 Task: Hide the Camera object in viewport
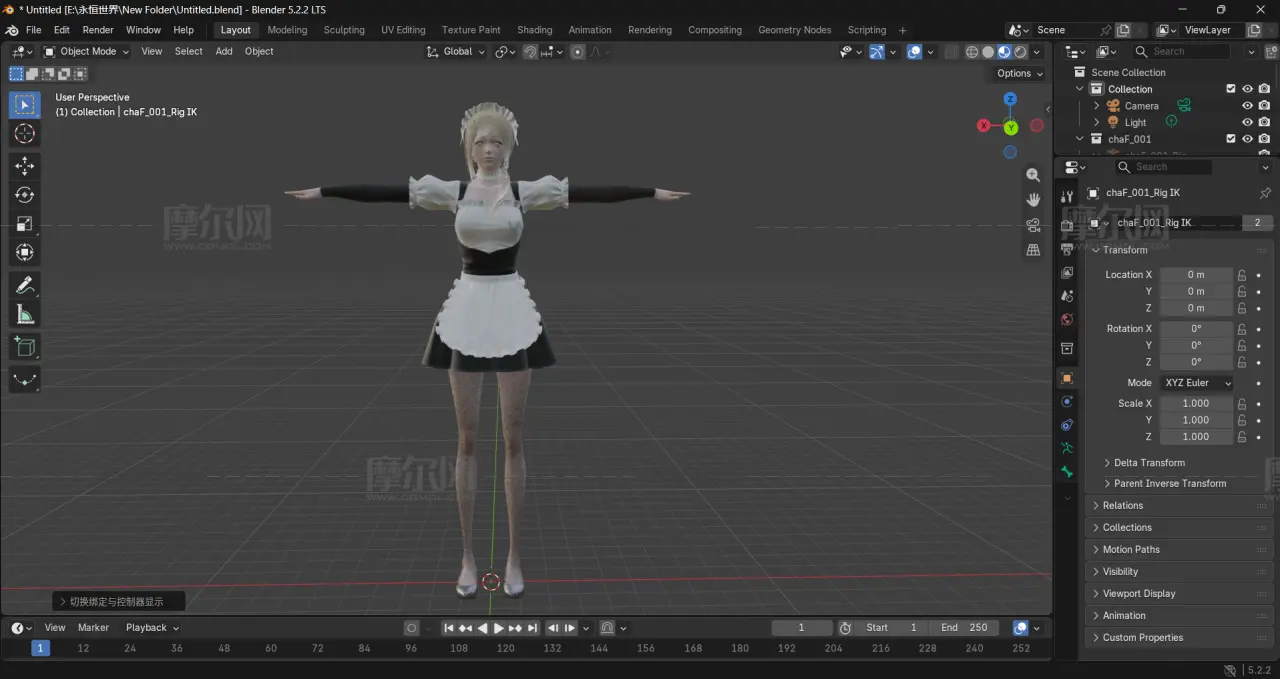coord(1247,106)
